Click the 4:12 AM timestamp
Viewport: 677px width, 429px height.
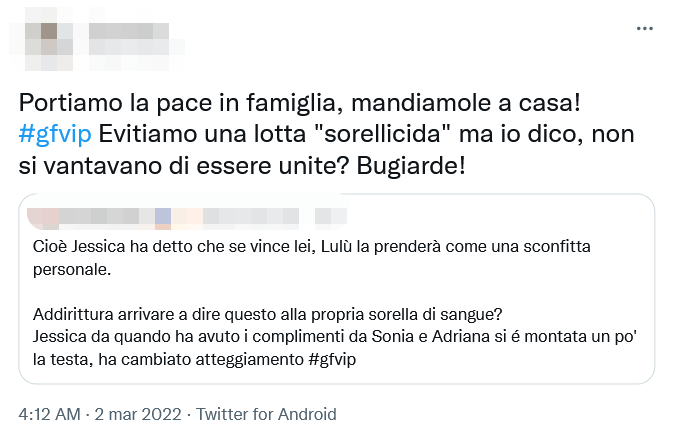pos(51,414)
